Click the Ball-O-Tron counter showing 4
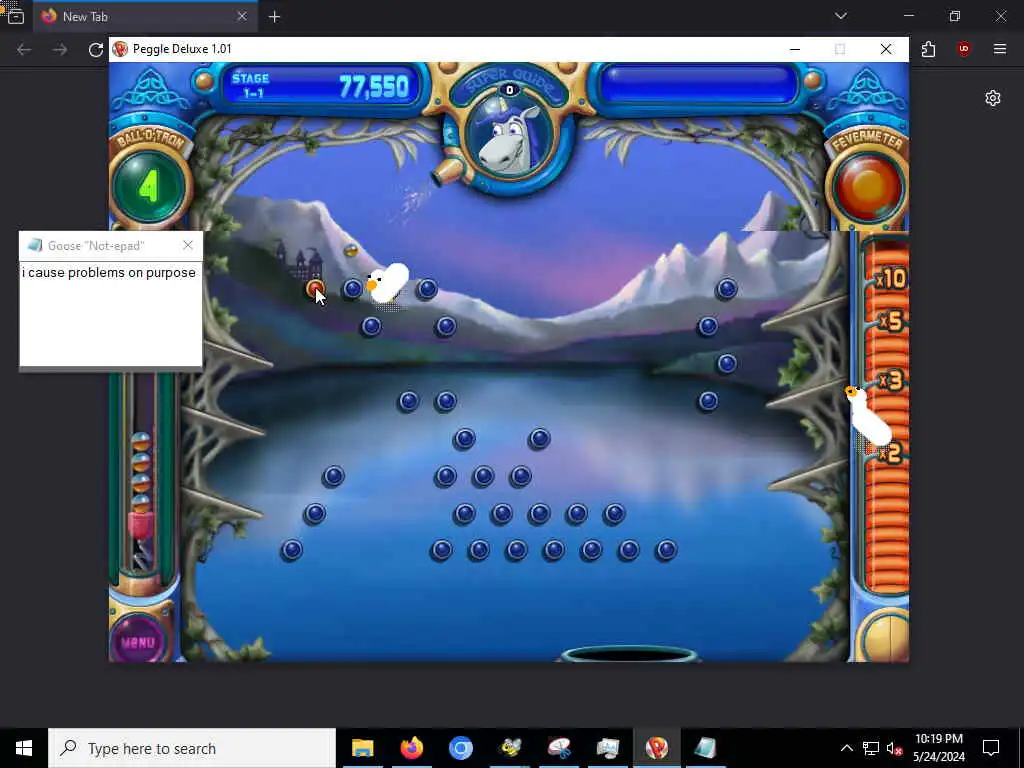The image size is (1024, 768). pos(148,188)
